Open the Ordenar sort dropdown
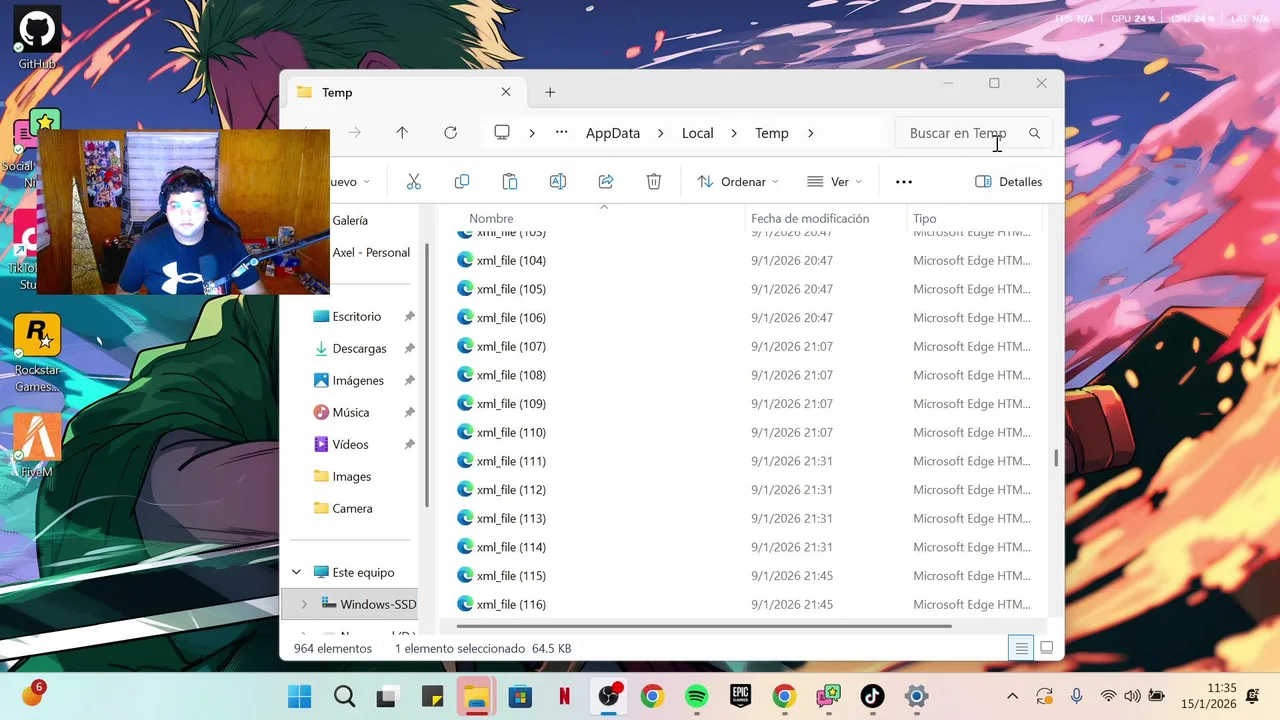Image resolution: width=1280 pixels, height=720 pixels. 737,182
